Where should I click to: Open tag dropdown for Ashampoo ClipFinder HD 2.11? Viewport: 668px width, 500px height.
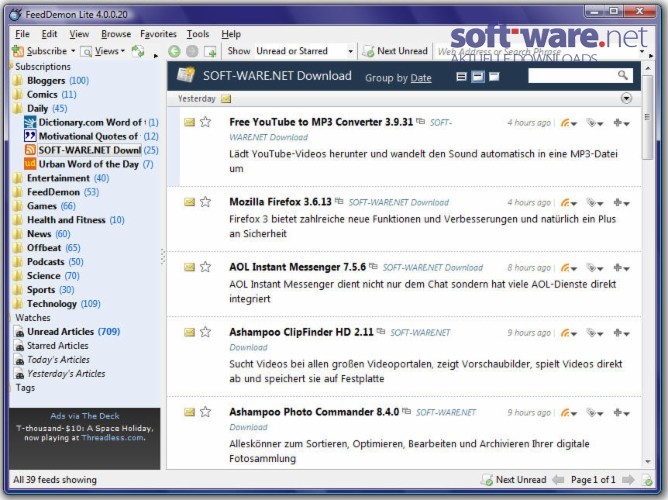point(595,333)
